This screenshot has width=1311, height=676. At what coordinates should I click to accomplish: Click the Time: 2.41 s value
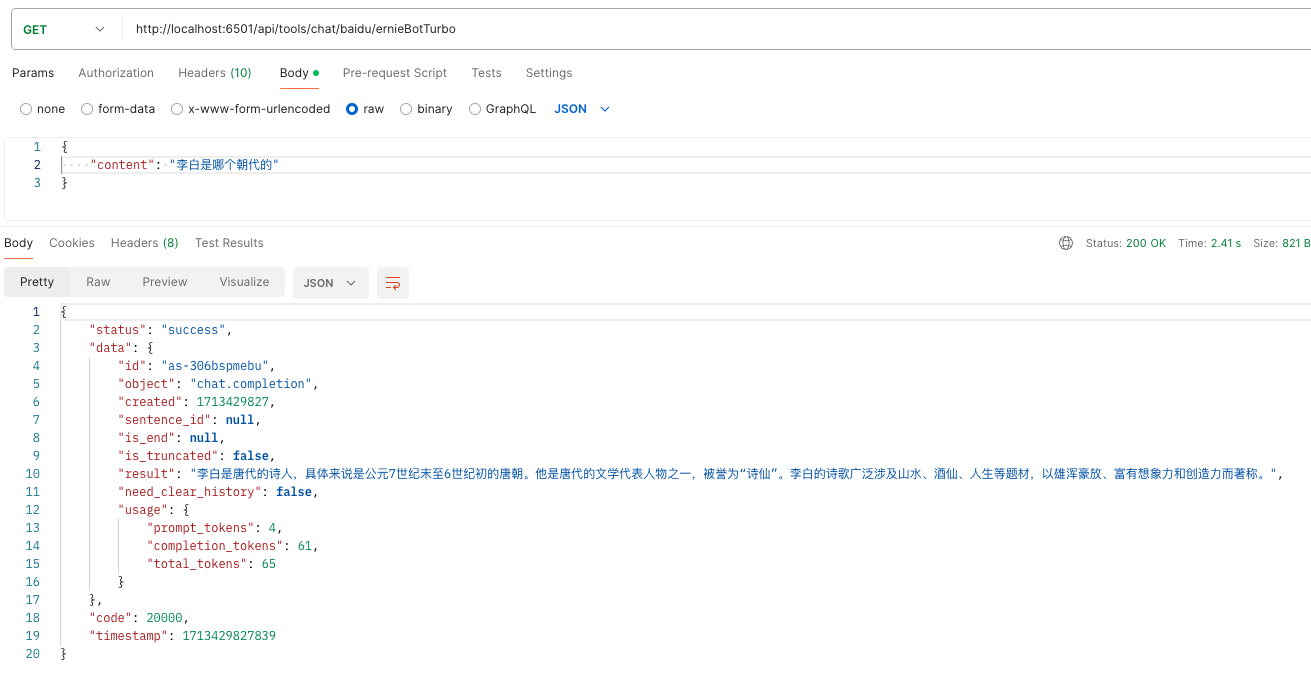(1209, 243)
